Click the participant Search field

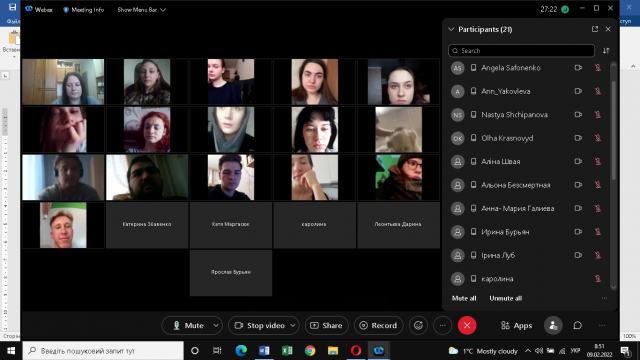[x=521, y=51]
